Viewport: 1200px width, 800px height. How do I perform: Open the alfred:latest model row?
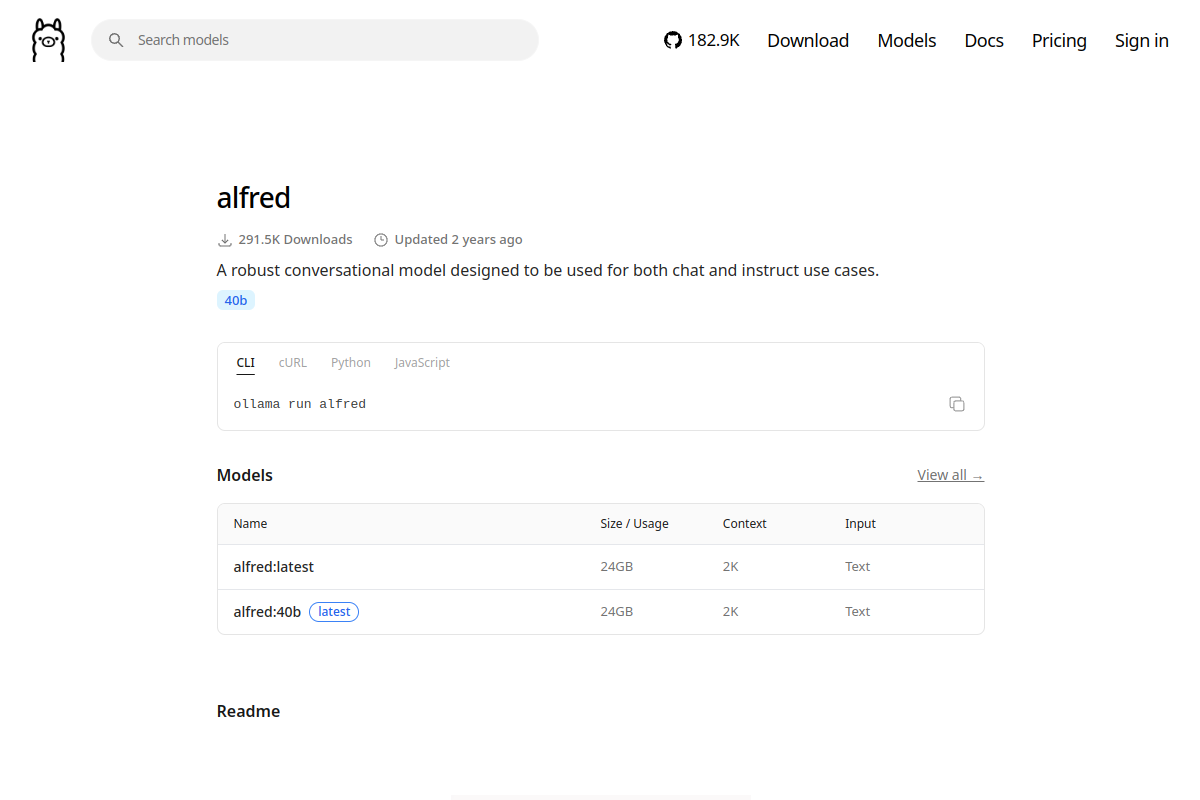point(601,567)
